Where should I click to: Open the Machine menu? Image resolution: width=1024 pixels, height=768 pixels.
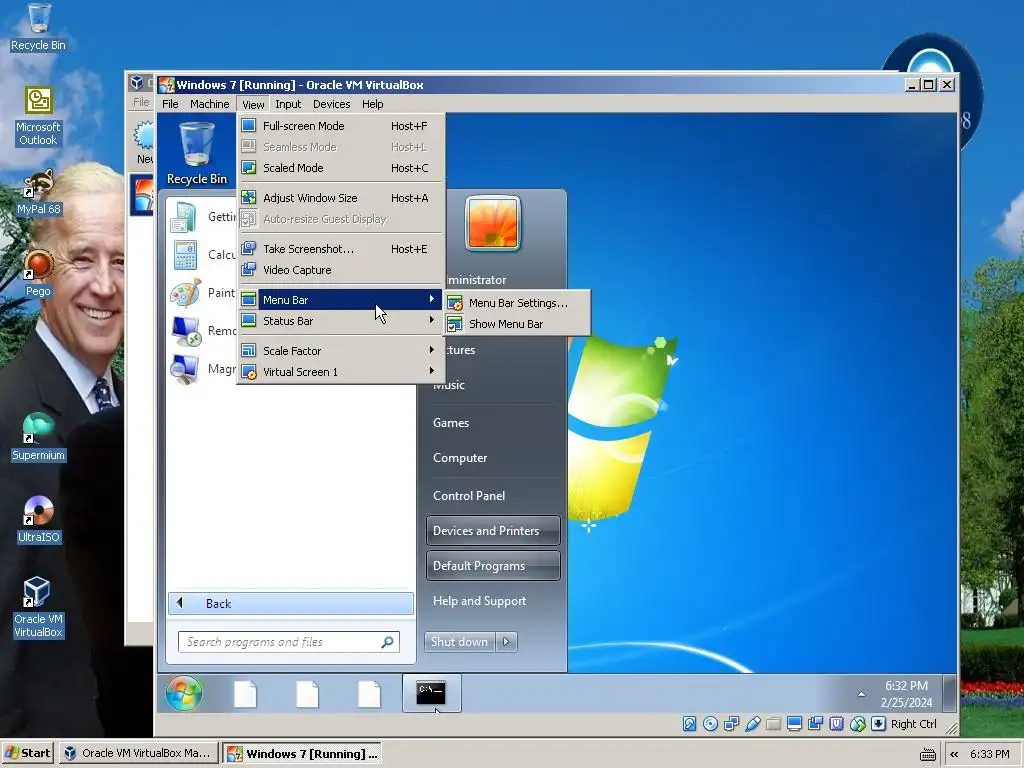tap(210, 104)
